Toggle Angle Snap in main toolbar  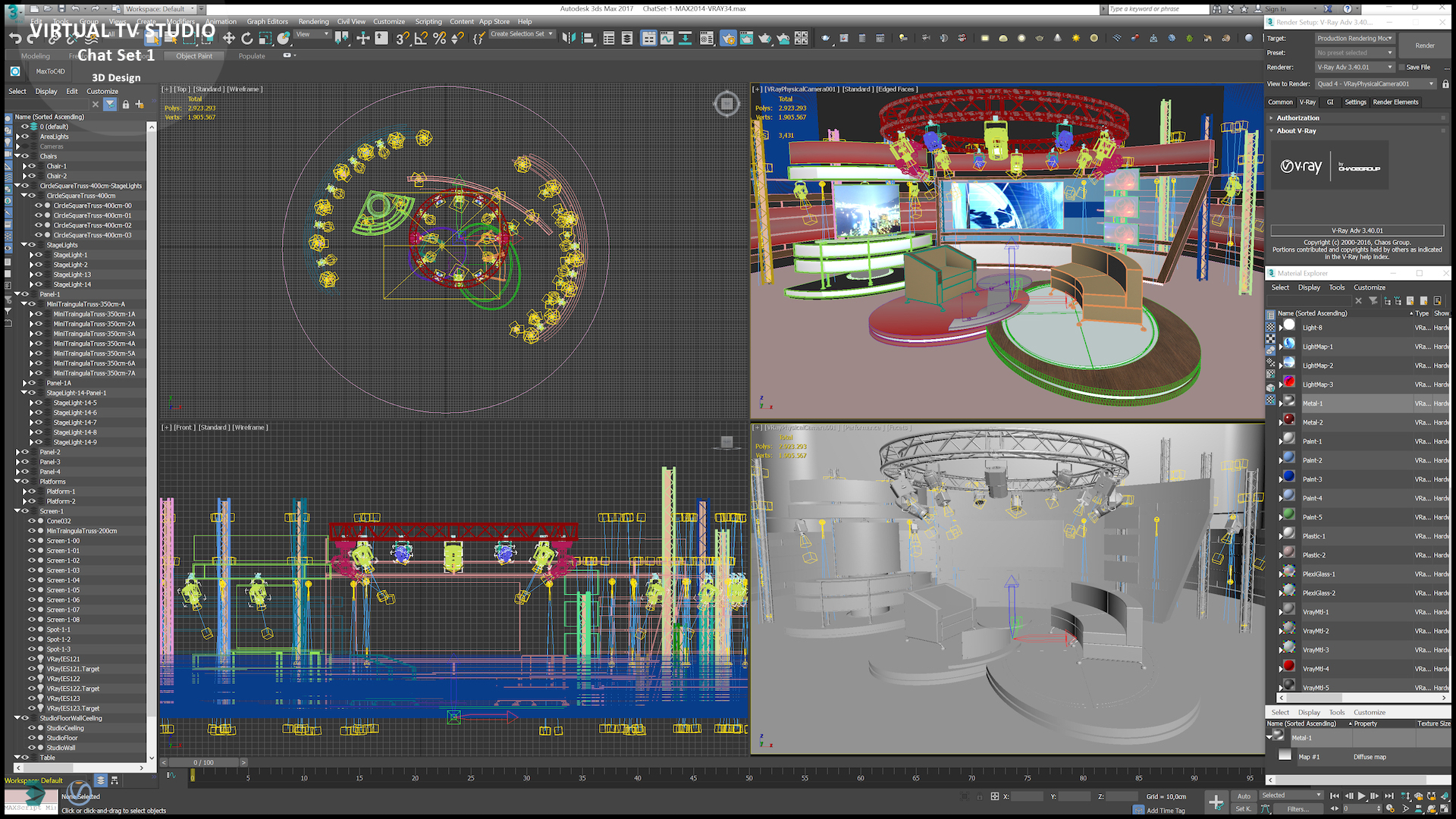click(421, 38)
